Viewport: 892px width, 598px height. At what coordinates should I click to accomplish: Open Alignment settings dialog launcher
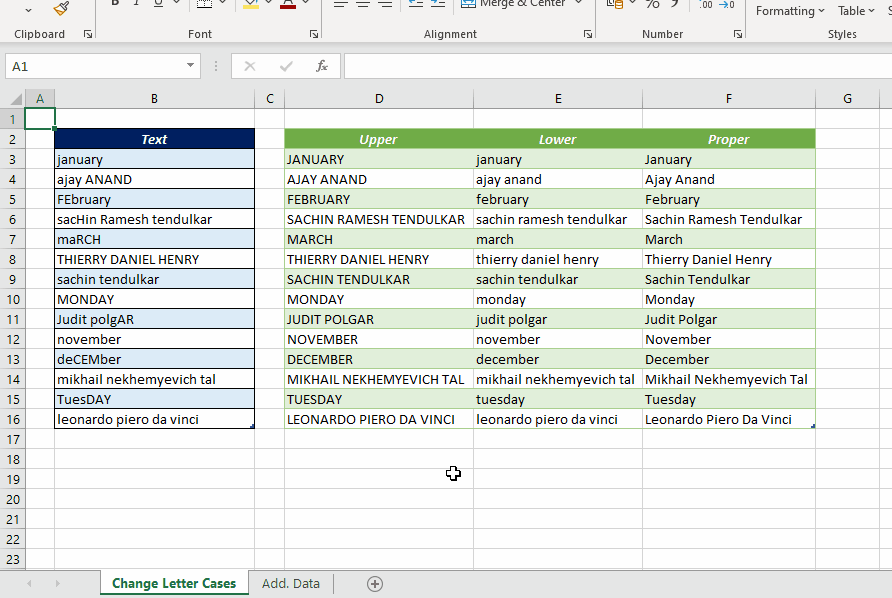(588, 34)
